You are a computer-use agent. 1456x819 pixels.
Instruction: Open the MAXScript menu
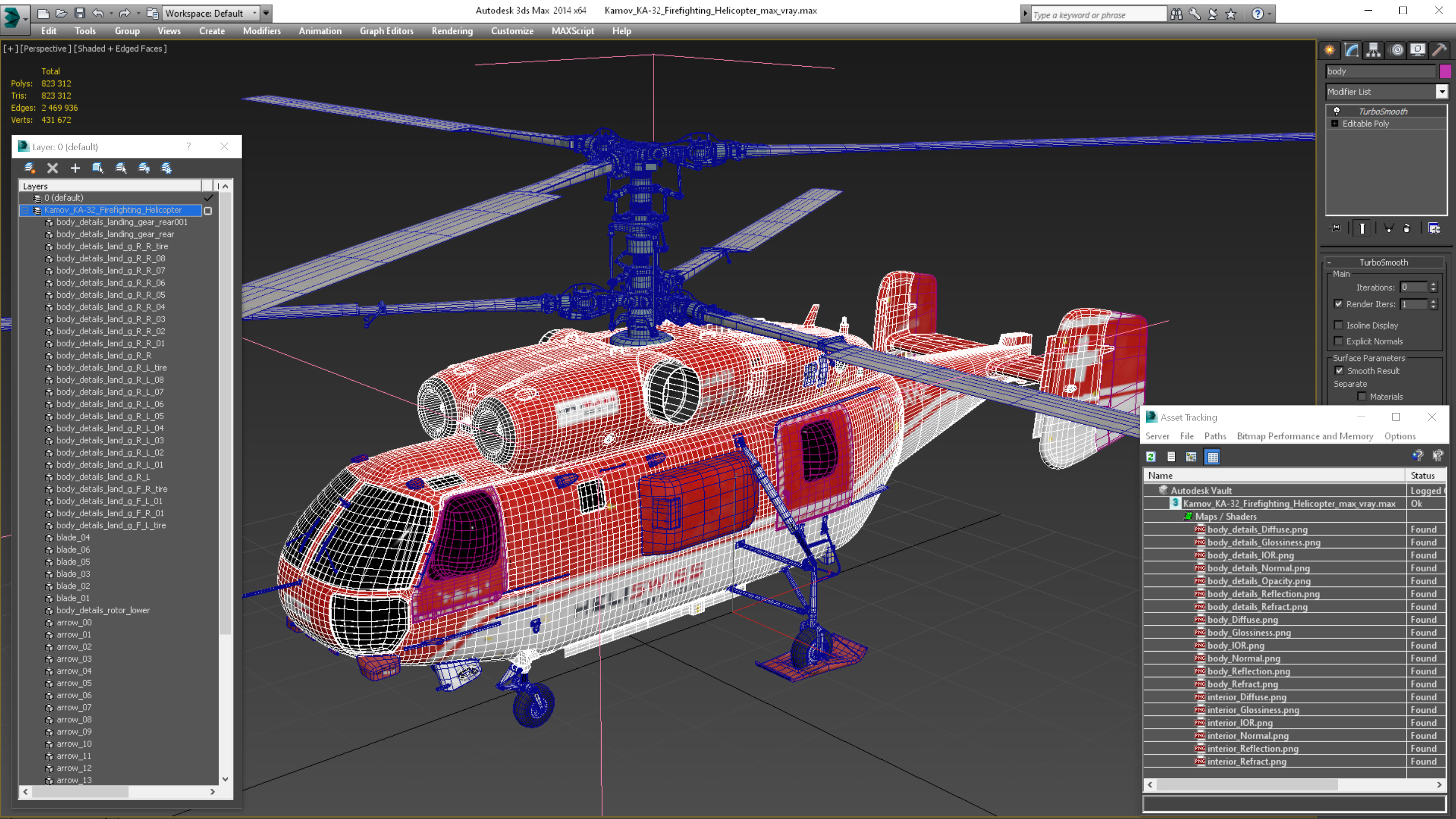pyautogui.click(x=573, y=31)
